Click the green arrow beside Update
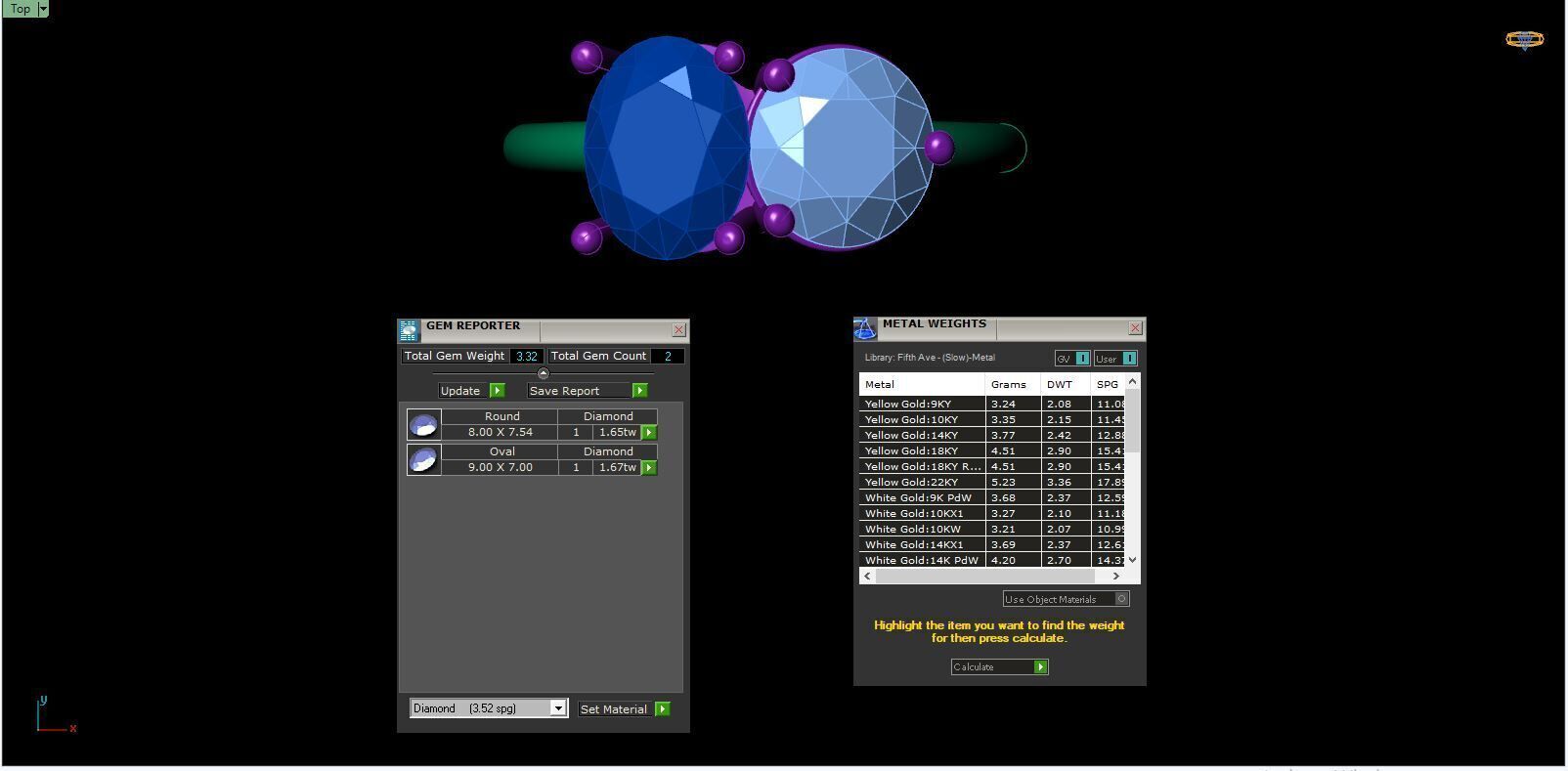1568x771 pixels. [x=497, y=391]
